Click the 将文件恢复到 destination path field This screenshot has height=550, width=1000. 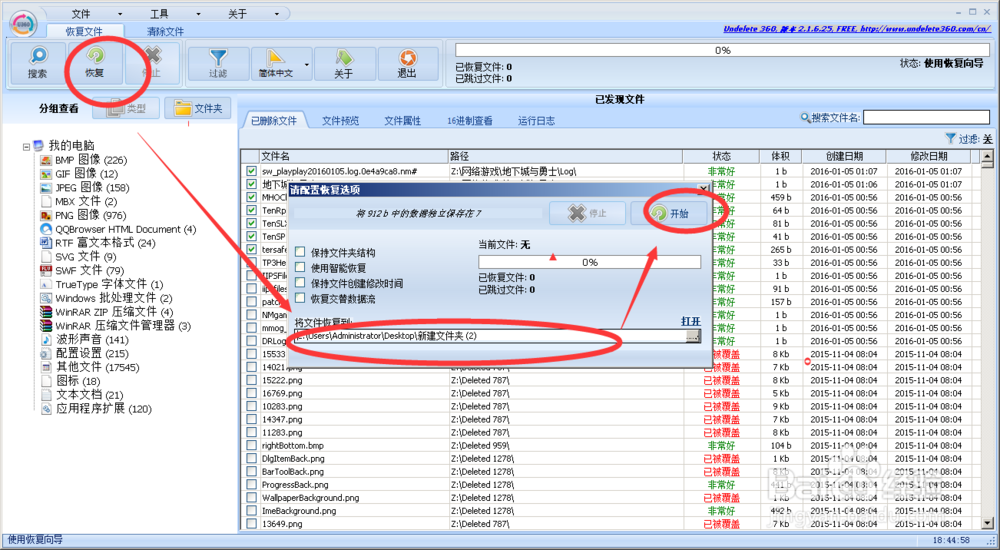[490, 336]
